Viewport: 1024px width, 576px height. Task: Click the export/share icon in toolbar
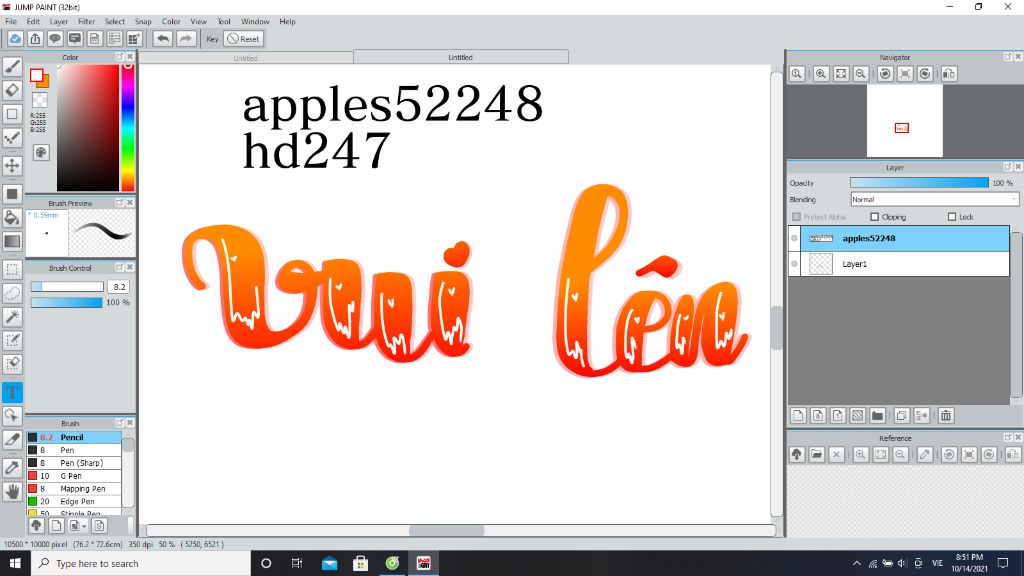tap(35, 39)
